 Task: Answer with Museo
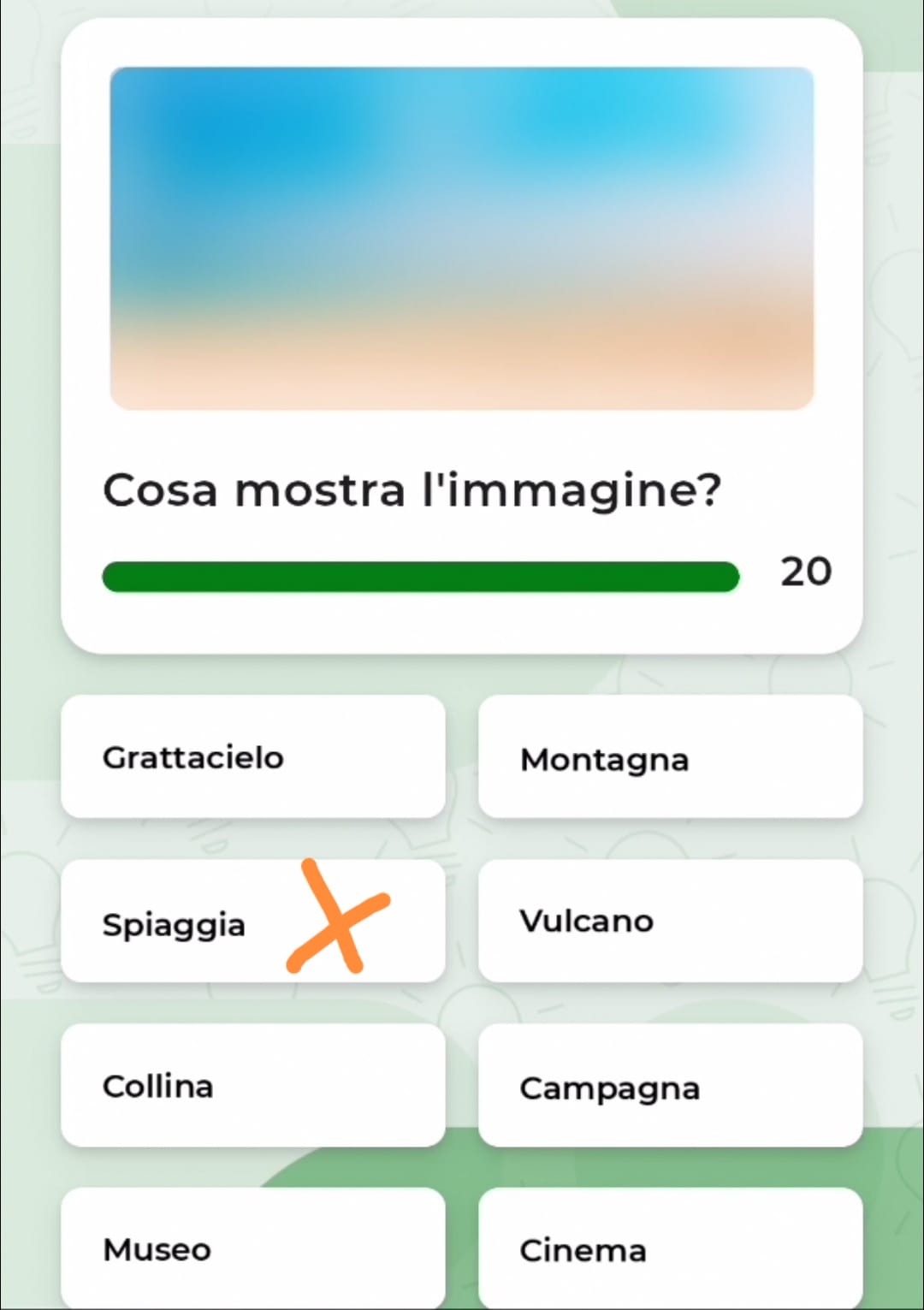click(x=252, y=1248)
